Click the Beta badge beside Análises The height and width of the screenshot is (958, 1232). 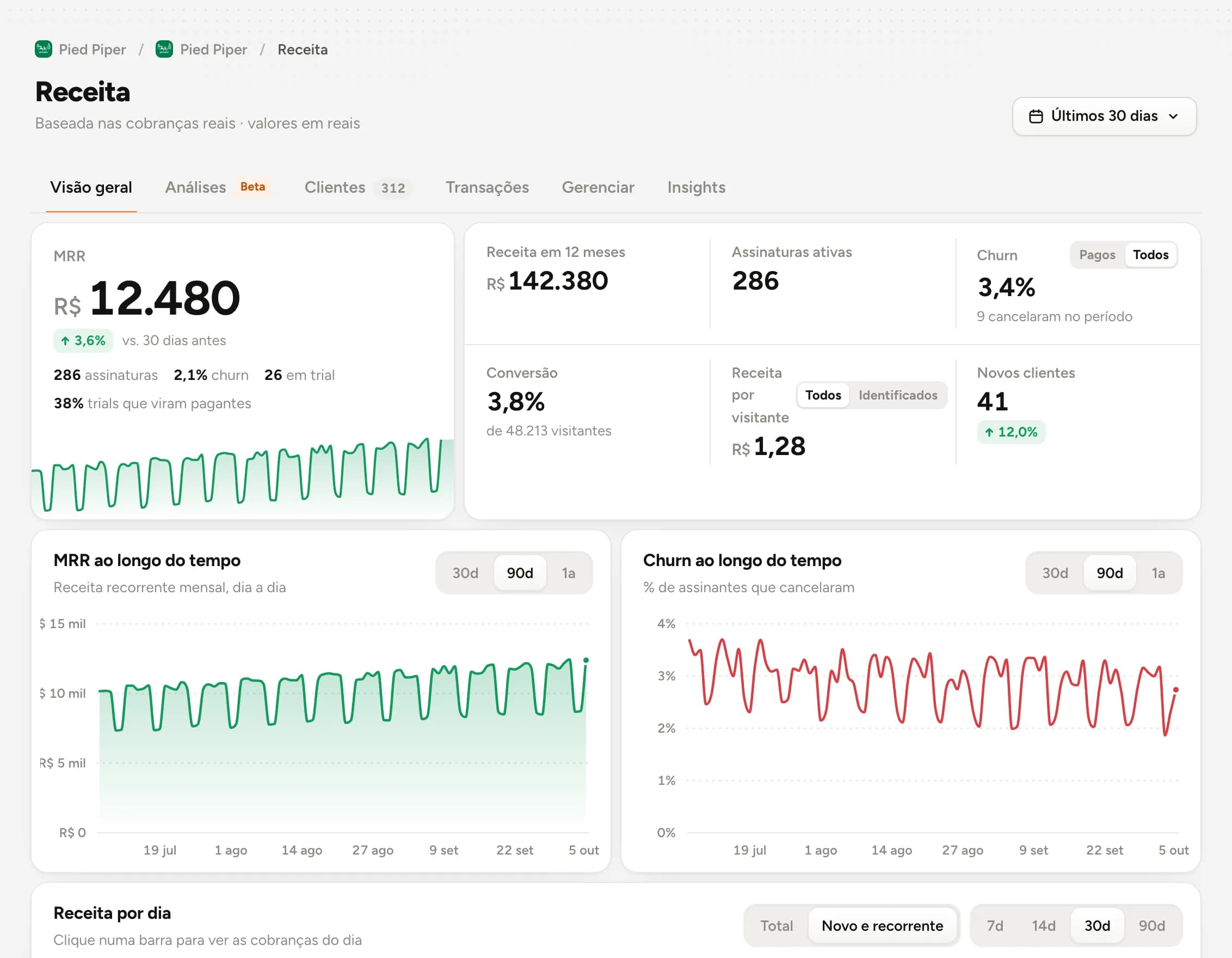coord(252,187)
